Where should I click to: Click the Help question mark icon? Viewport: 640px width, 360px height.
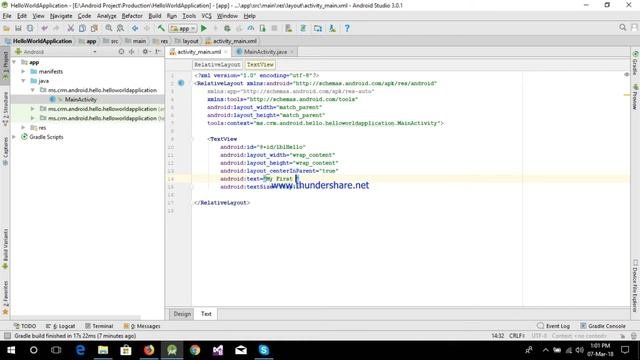coord(347,28)
